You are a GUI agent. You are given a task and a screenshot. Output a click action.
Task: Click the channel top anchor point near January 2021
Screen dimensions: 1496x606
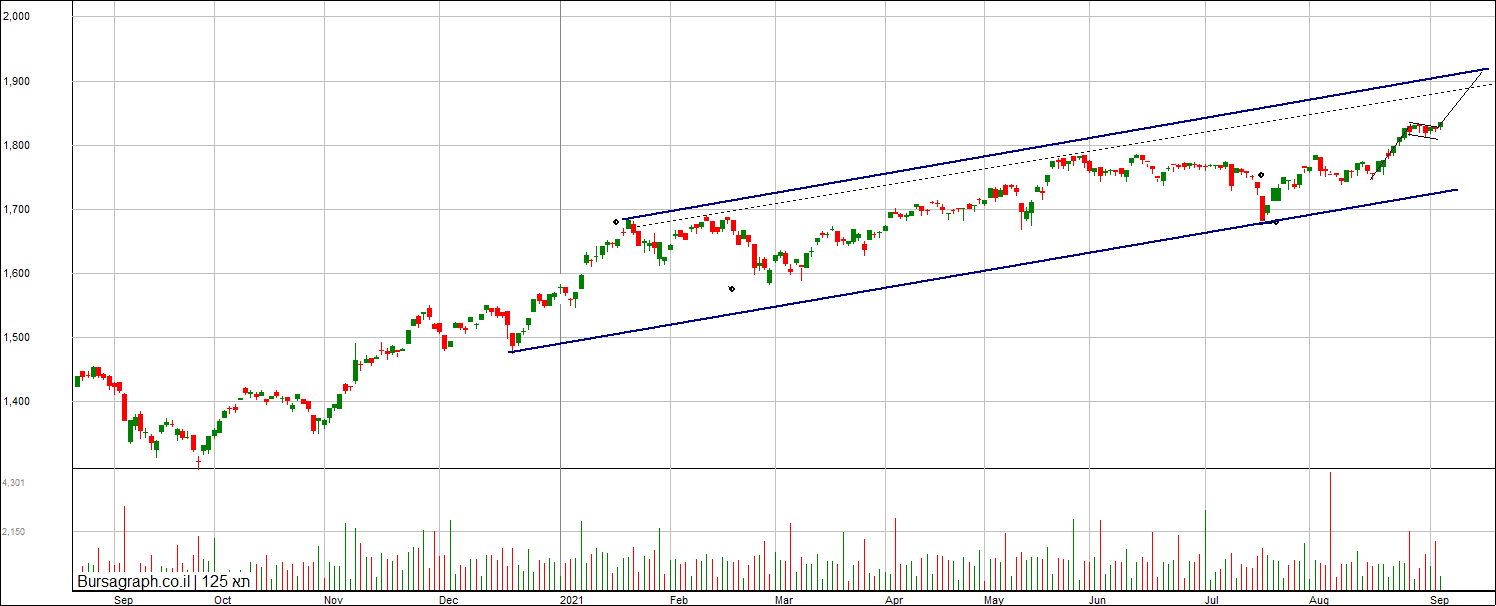coord(616,221)
